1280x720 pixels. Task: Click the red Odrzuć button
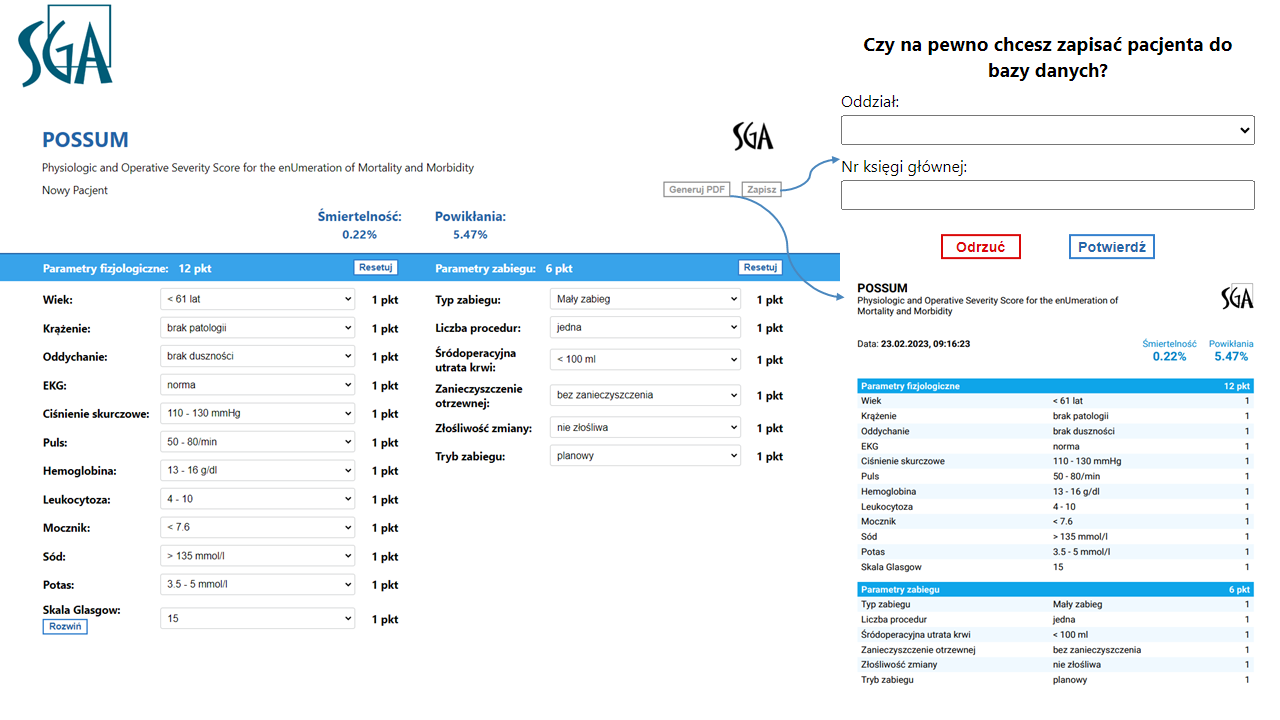(981, 247)
